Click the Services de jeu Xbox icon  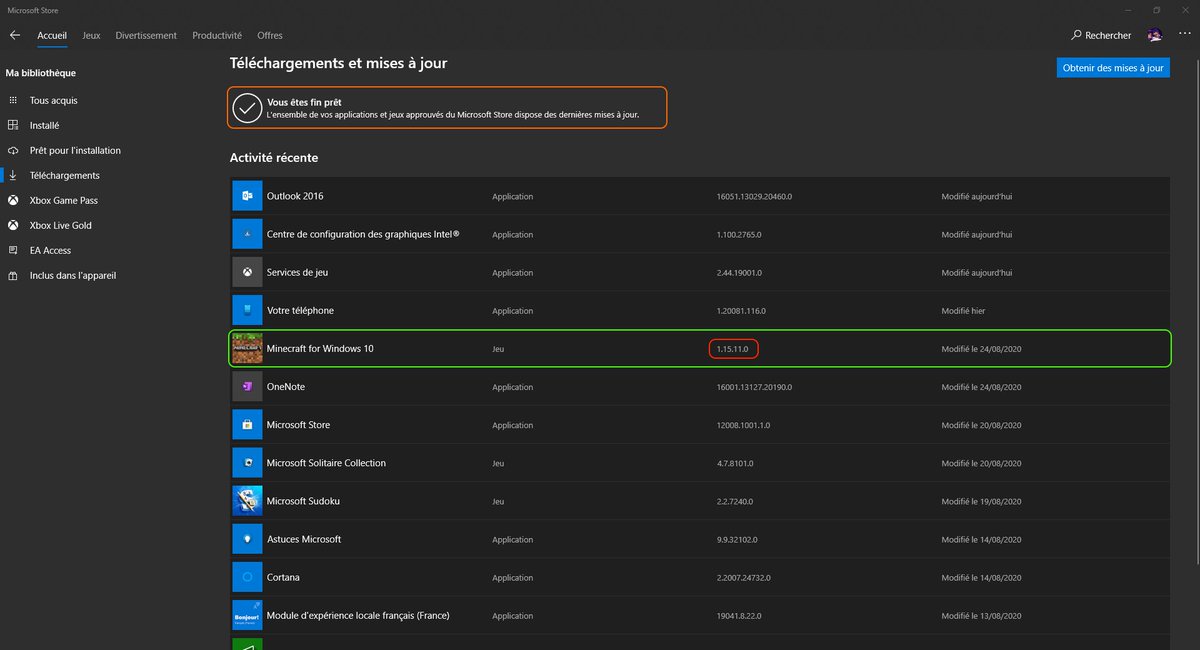[x=247, y=272]
